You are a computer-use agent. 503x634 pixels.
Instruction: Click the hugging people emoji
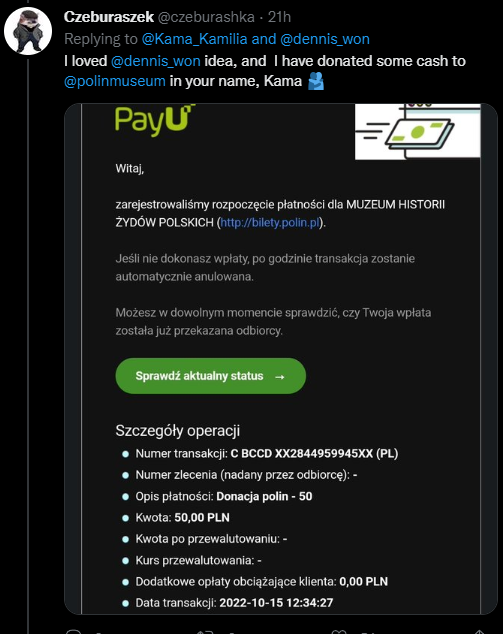click(x=316, y=81)
